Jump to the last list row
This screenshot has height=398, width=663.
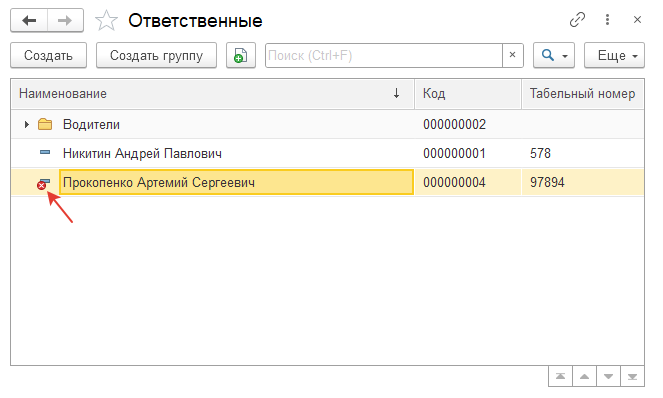633,376
